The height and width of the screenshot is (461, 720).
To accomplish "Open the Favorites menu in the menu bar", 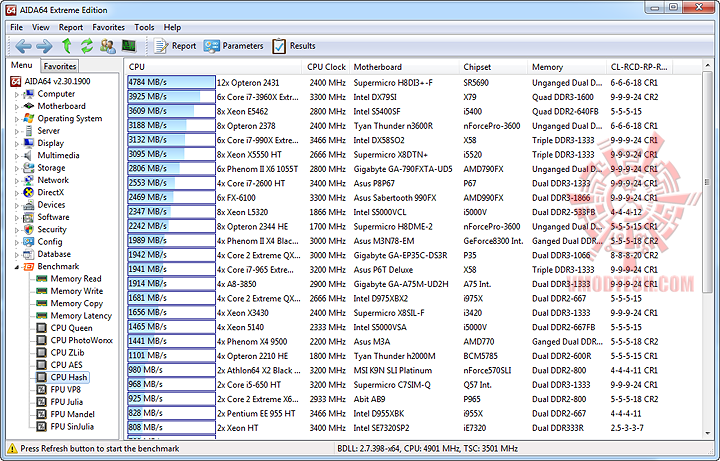I will click(x=108, y=28).
